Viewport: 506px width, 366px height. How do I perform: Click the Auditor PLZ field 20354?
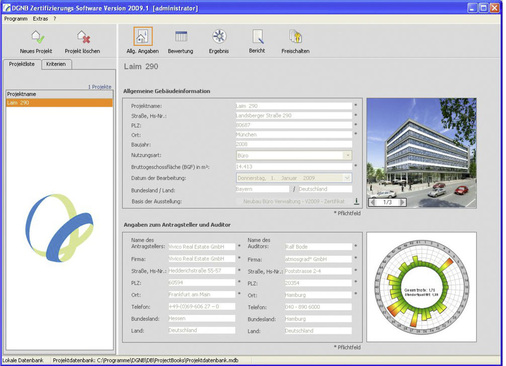click(x=318, y=283)
